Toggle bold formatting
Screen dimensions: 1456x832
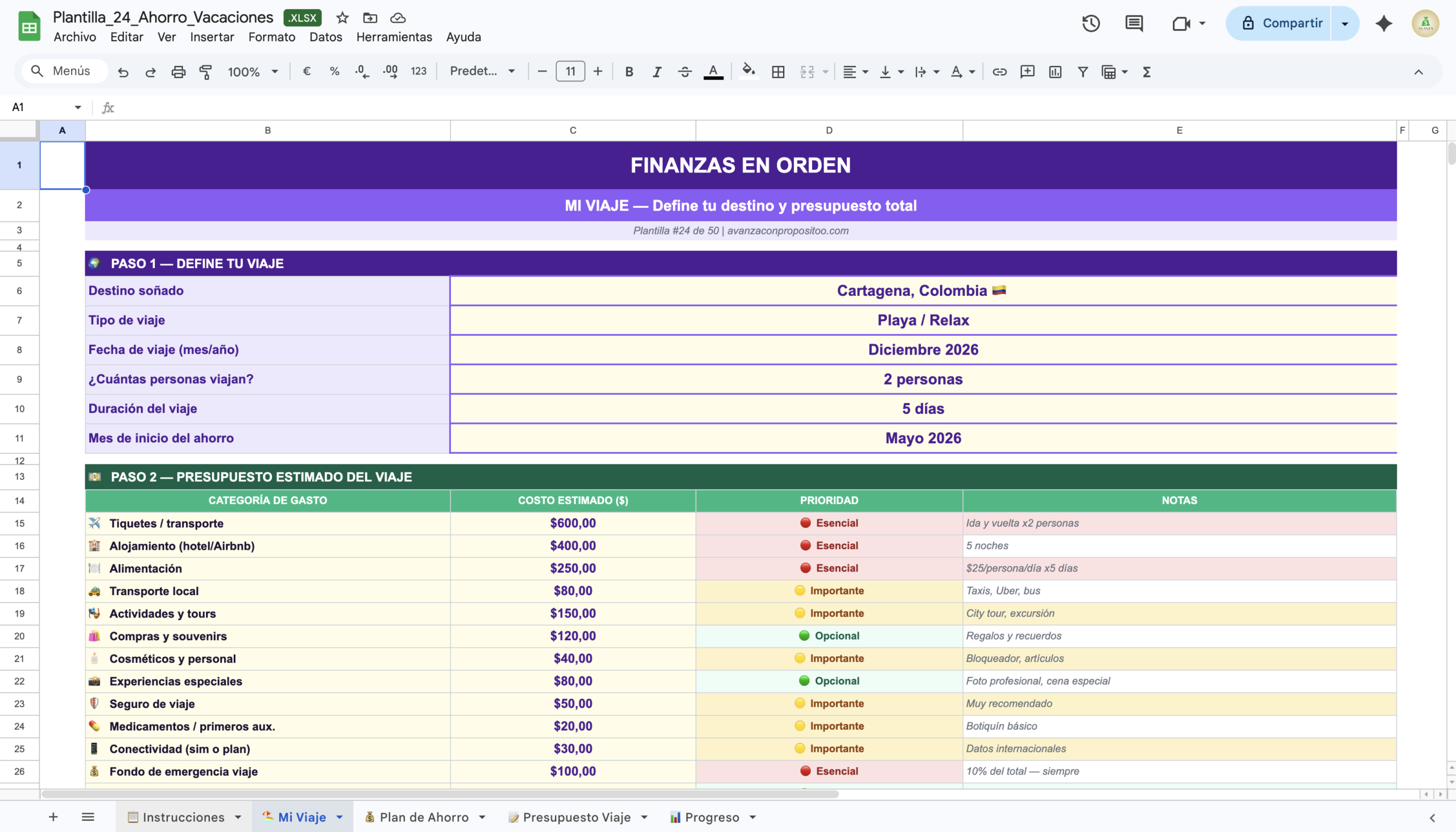click(628, 72)
